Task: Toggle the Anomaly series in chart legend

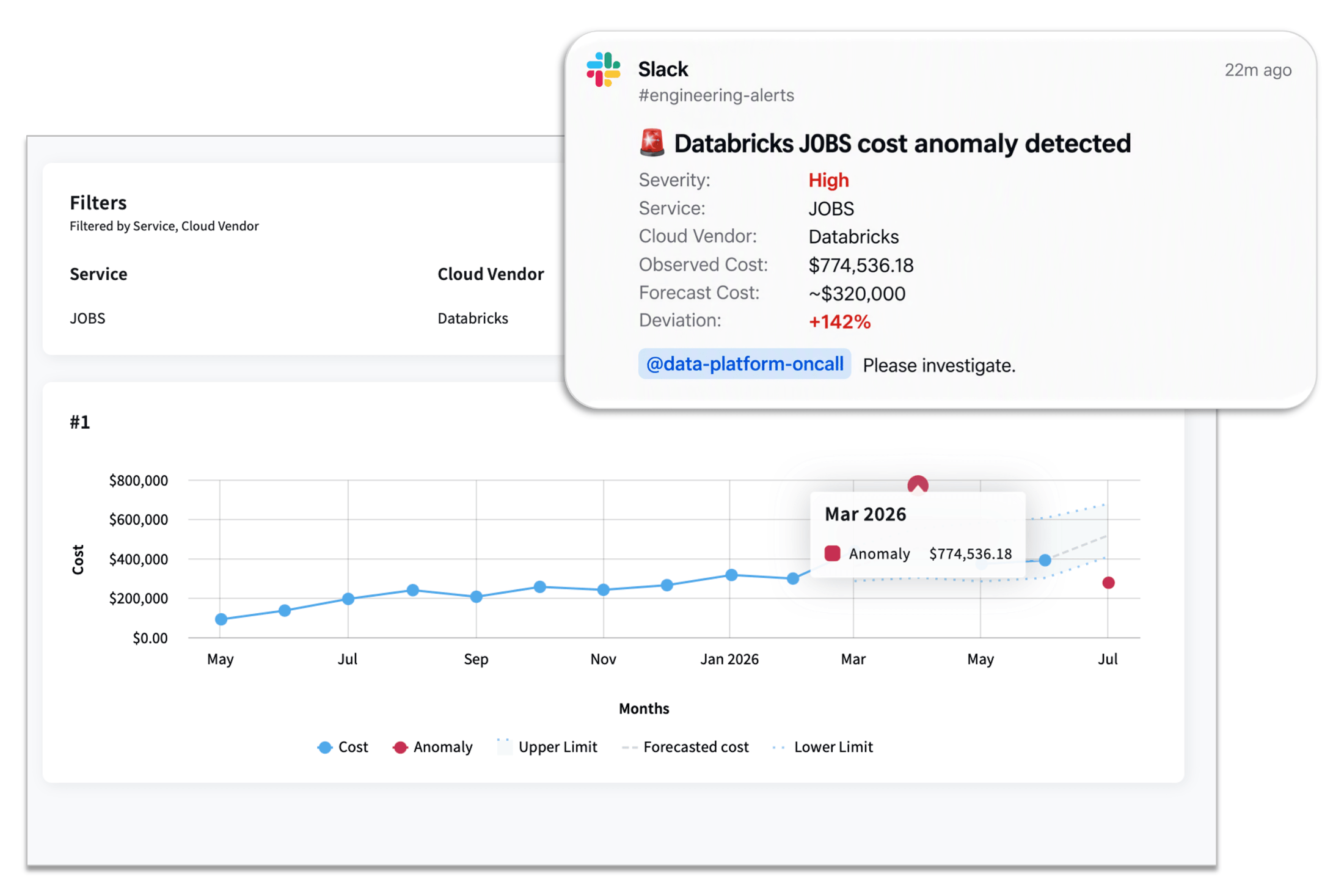Action: [433, 747]
